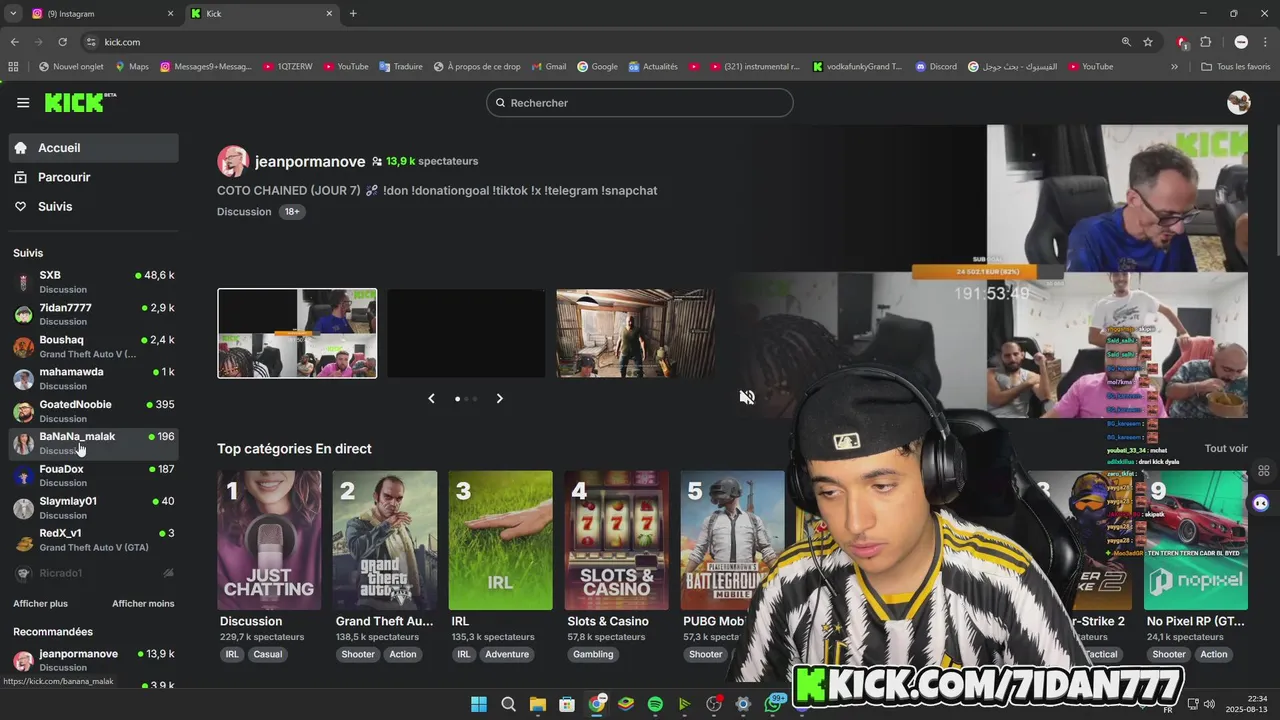This screenshot has height=720, width=1280.
Task: Open SXB channel in Suivis list
Action: pos(94,282)
